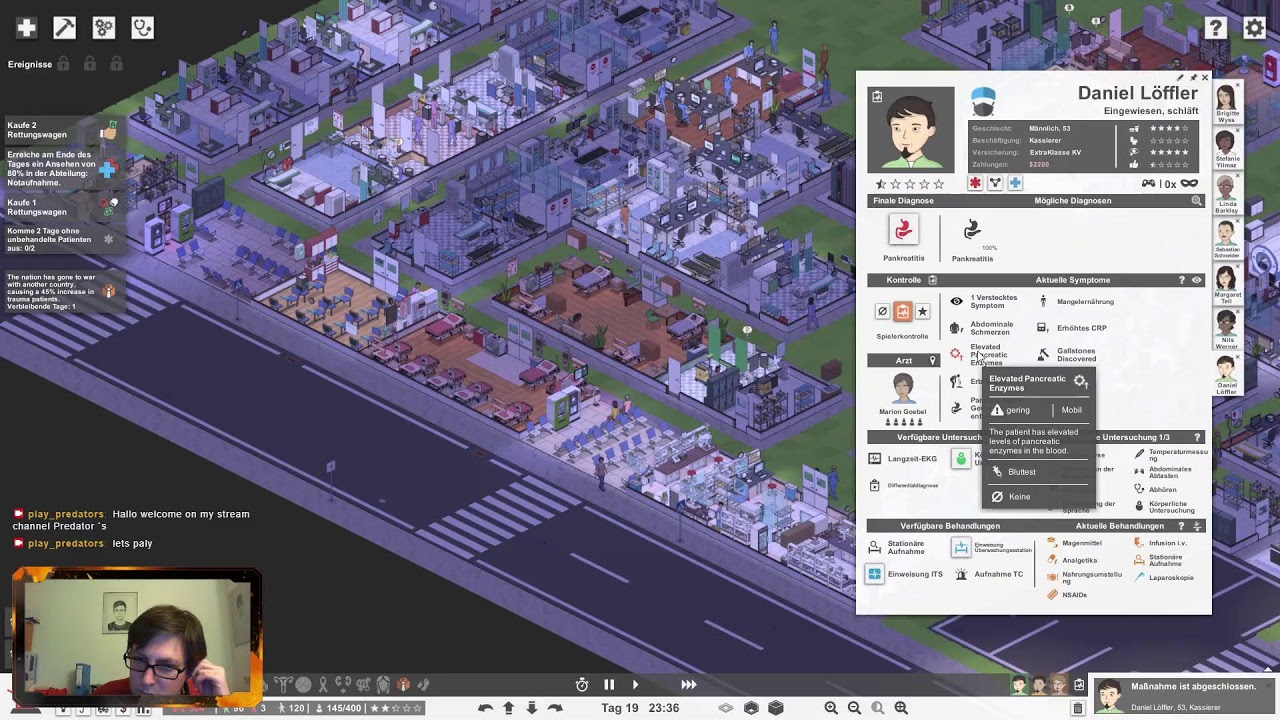
Task: Click Stationäre Aufnahme in Verfügbare Behandlungen
Action: click(x=898, y=548)
